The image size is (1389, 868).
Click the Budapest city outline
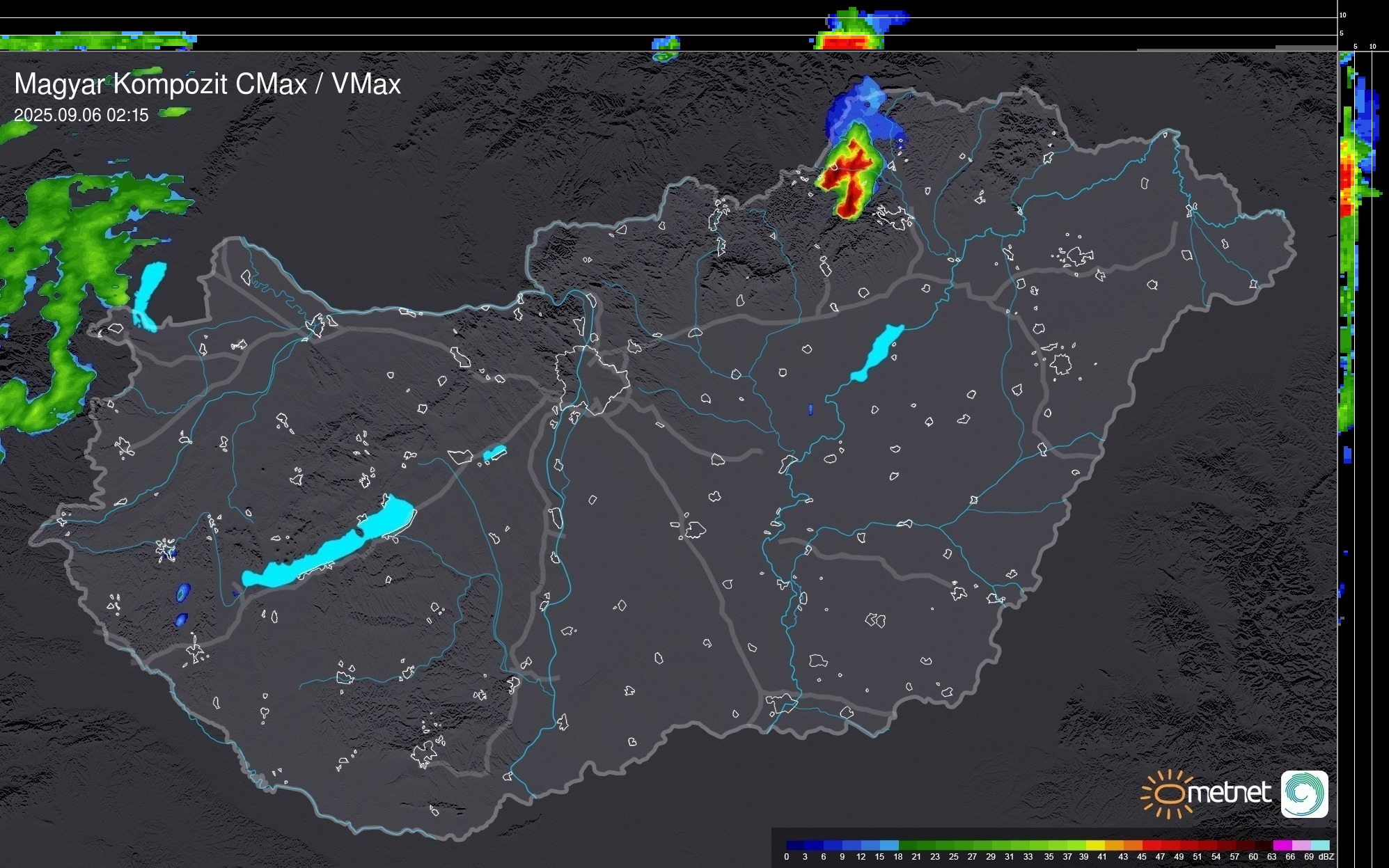[x=592, y=379]
